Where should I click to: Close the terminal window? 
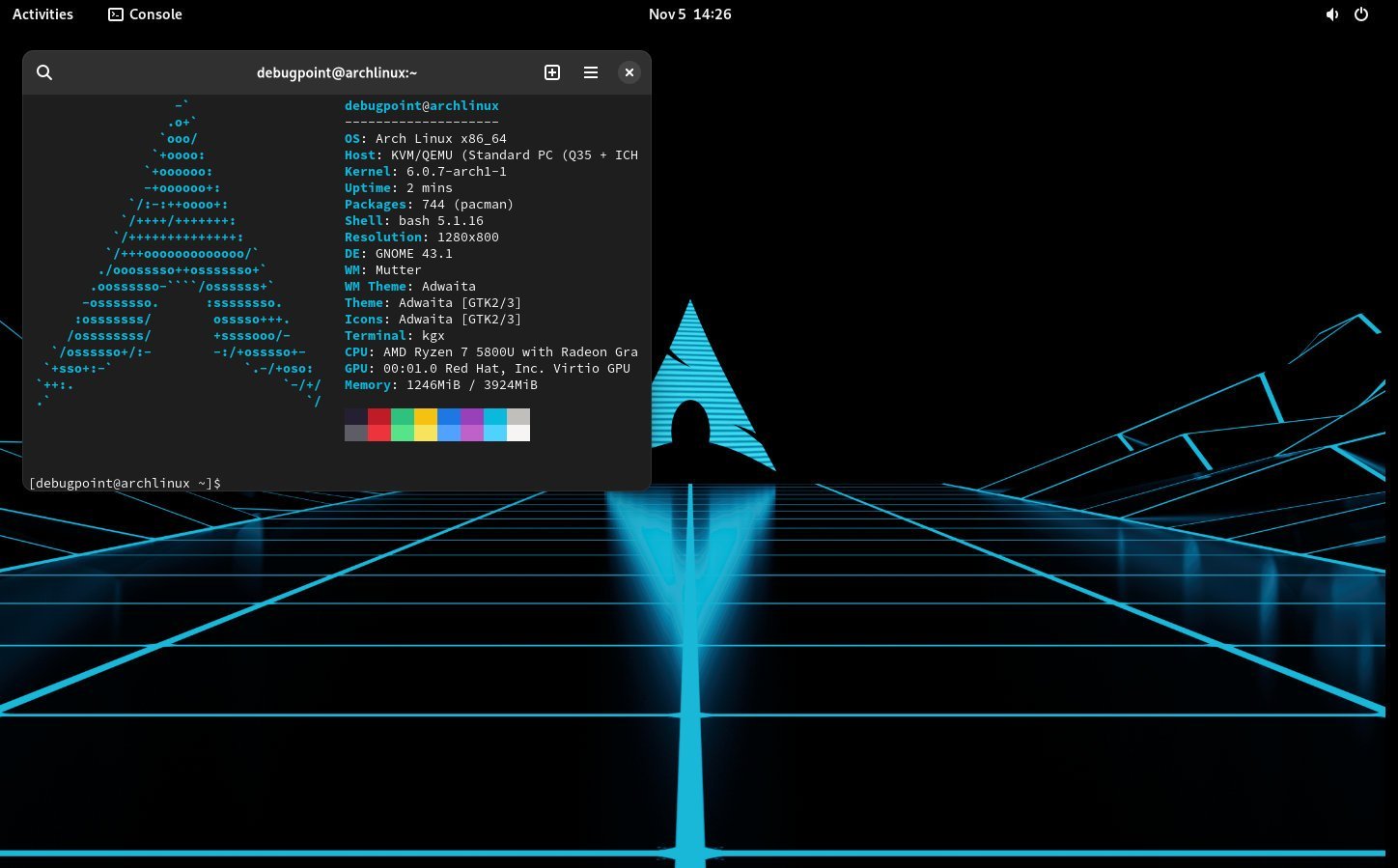click(x=629, y=72)
